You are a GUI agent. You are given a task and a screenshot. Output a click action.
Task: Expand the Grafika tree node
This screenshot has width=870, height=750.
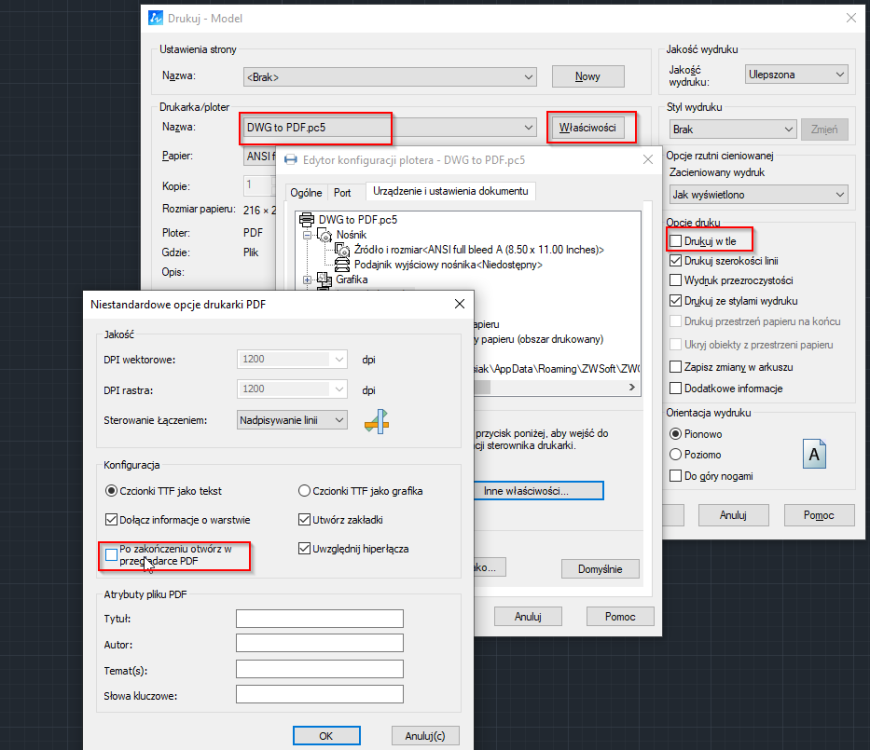[x=307, y=280]
